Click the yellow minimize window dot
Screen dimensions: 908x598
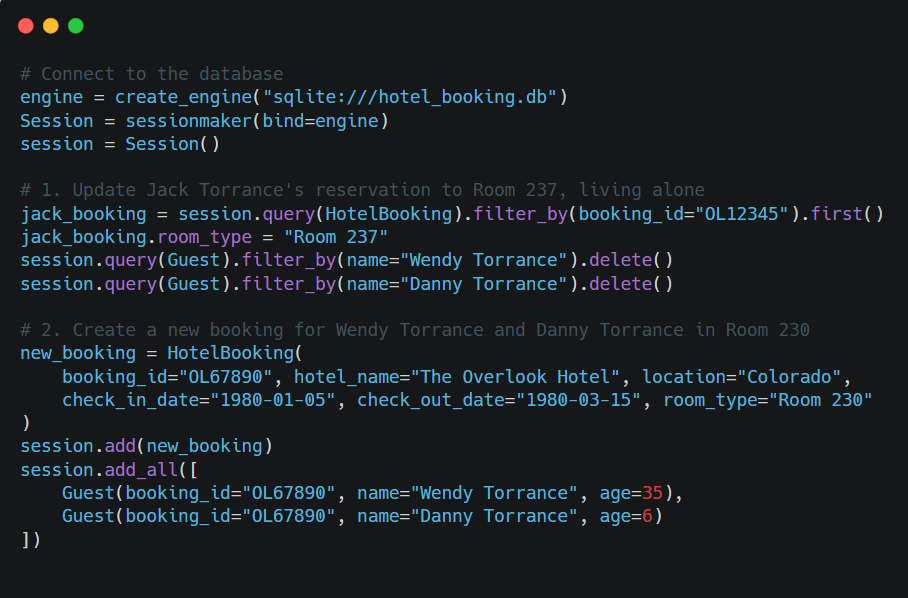click(51, 26)
